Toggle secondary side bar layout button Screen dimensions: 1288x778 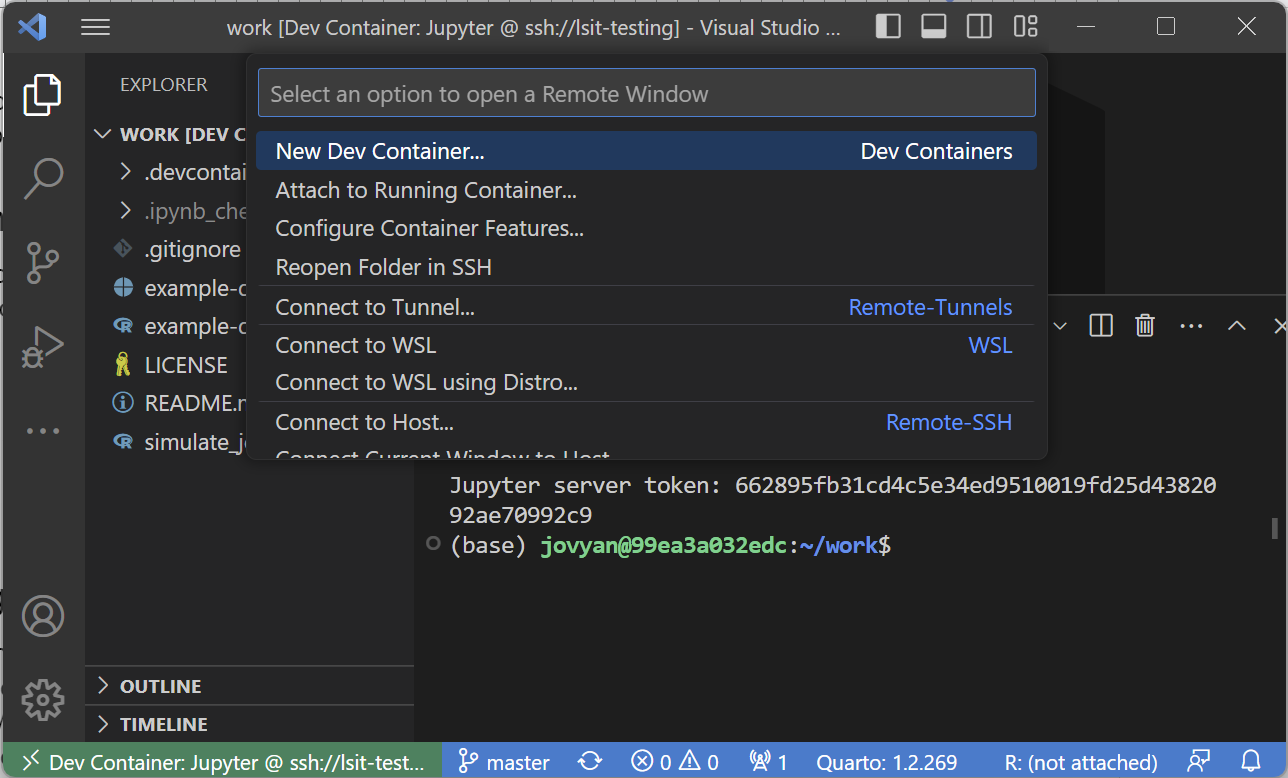tap(980, 27)
